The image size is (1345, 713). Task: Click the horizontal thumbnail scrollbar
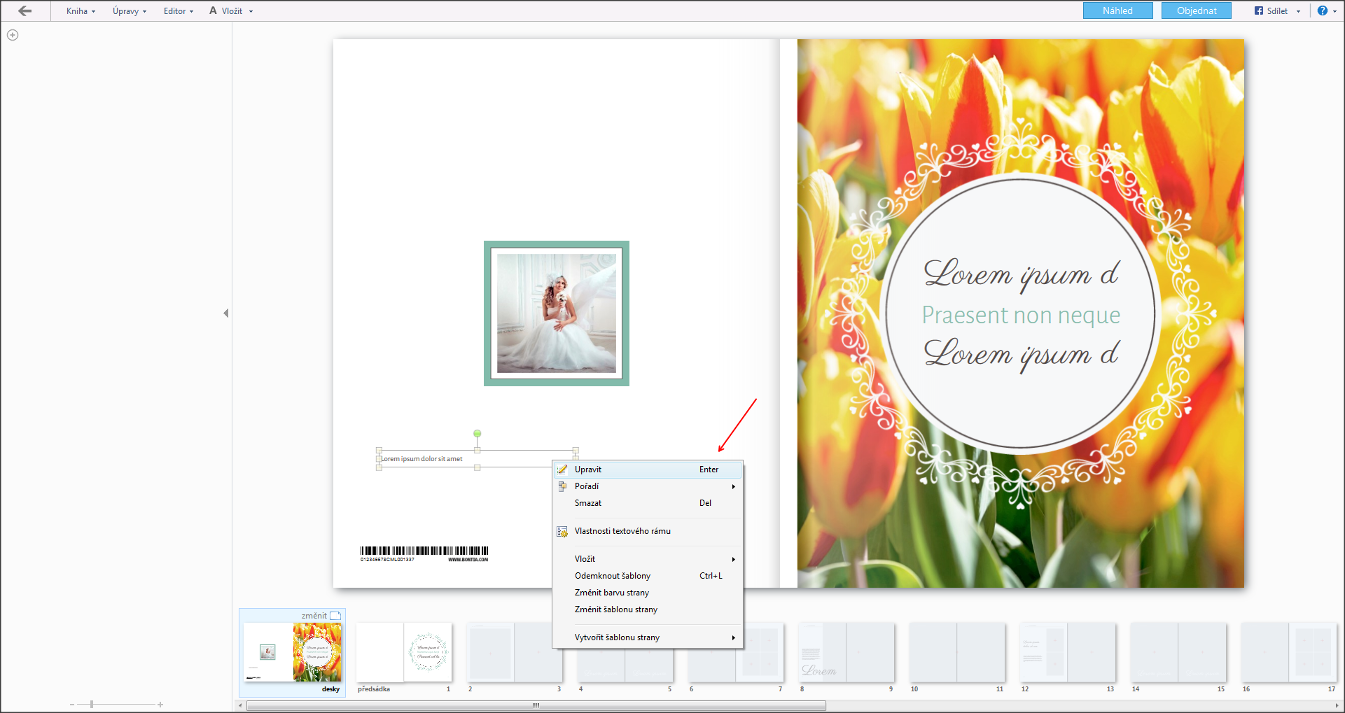click(x=536, y=705)
